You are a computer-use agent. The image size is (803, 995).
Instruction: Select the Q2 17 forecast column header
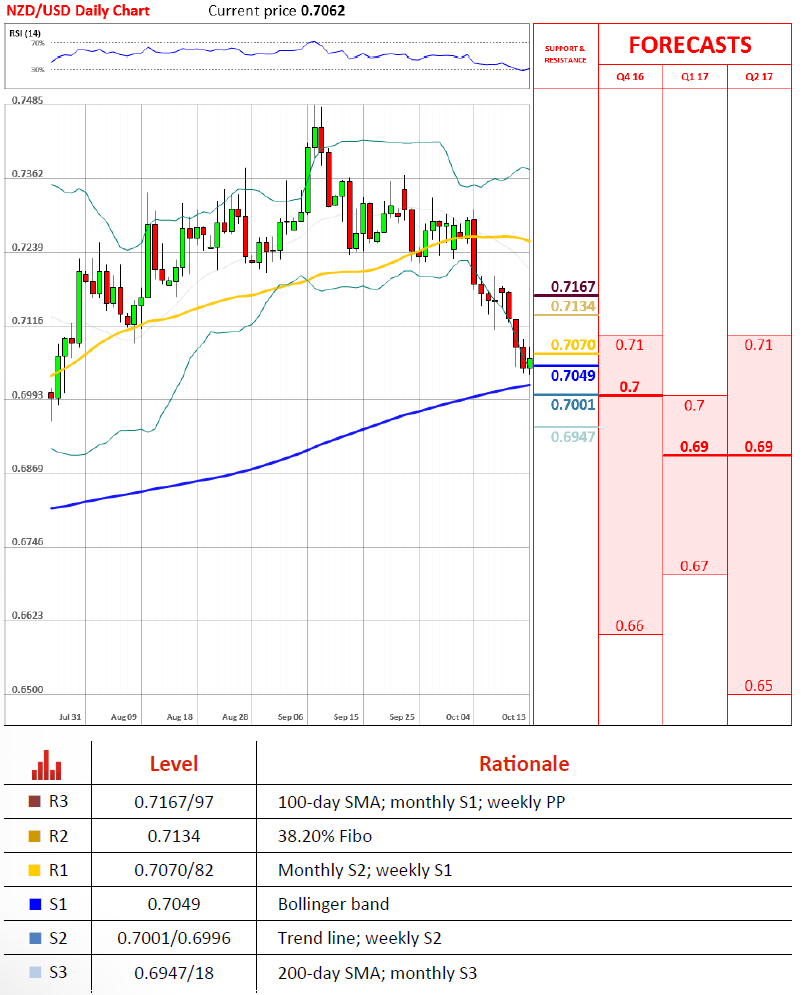point(759,76)
